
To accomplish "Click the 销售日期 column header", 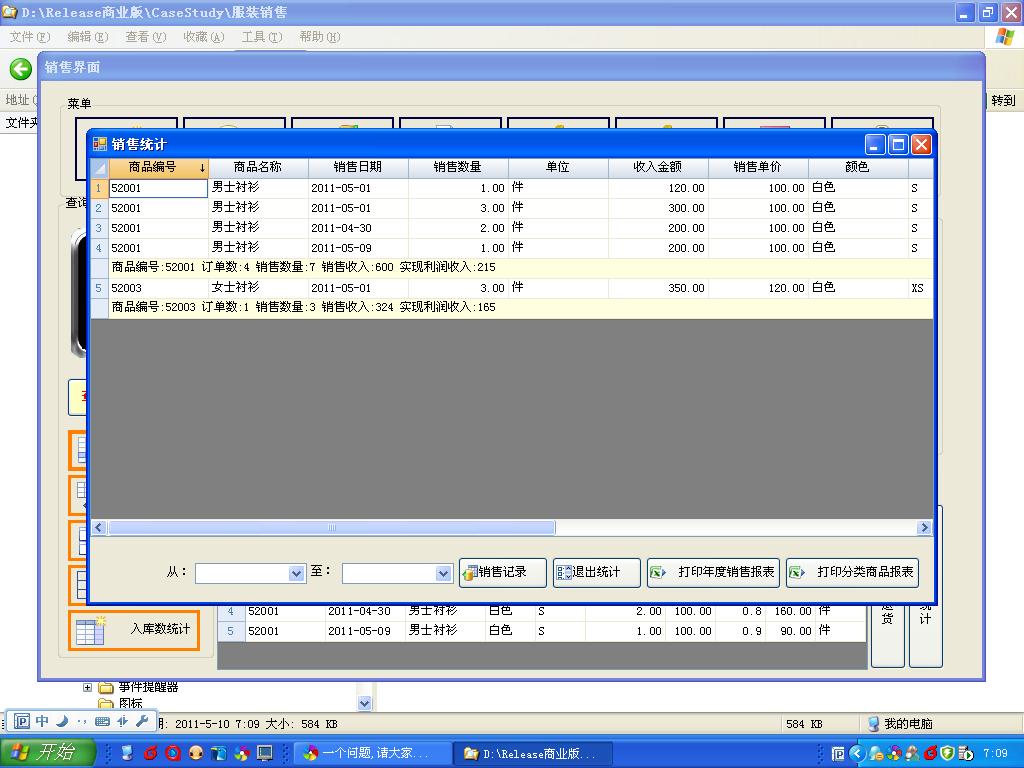I will coord(357,167).
